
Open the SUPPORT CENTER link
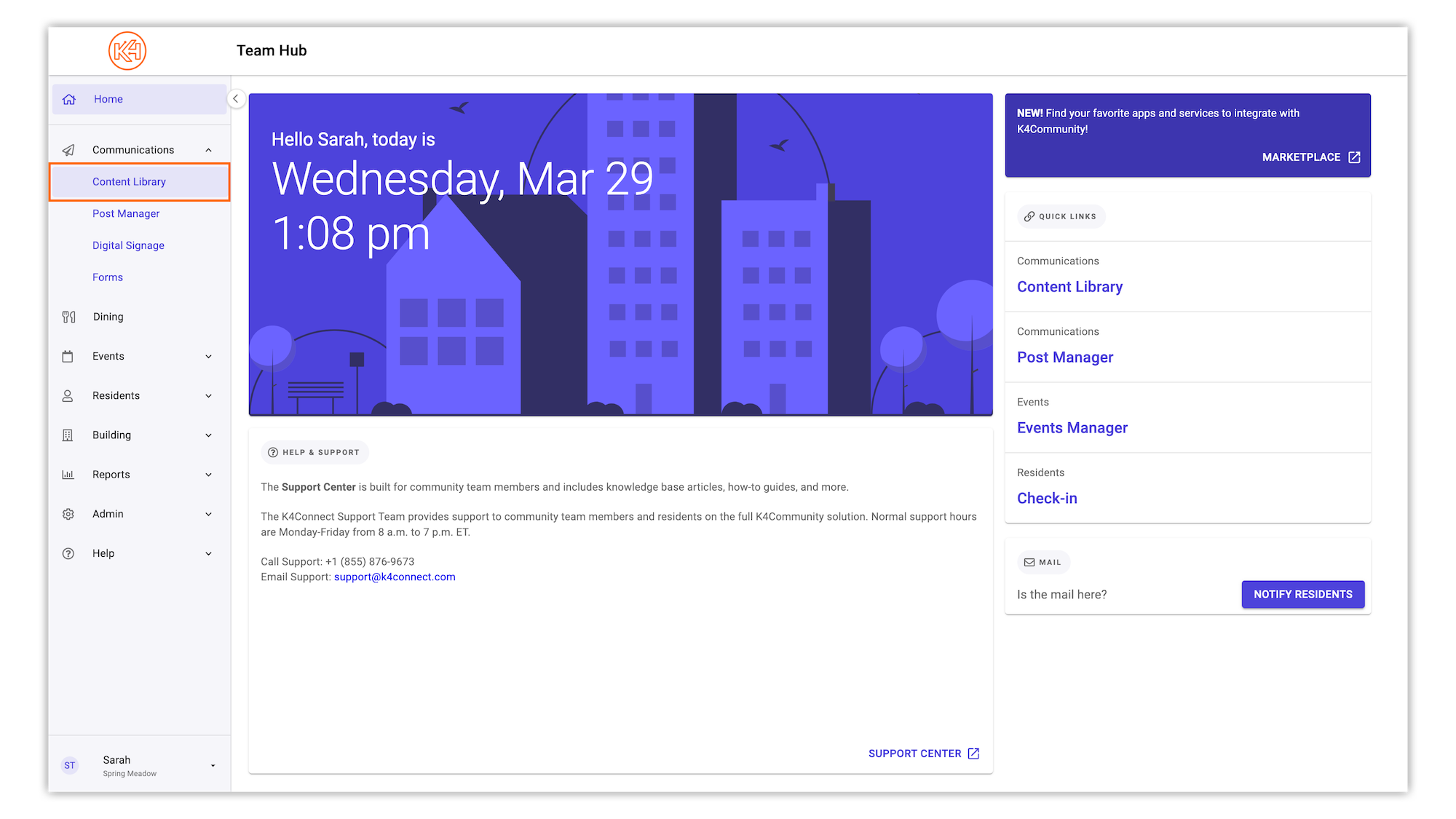coord(924,753)
